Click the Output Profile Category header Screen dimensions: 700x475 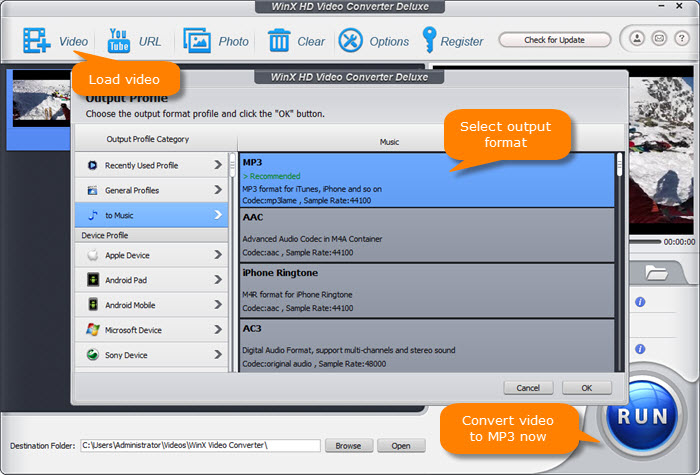[x=148, y=139]
